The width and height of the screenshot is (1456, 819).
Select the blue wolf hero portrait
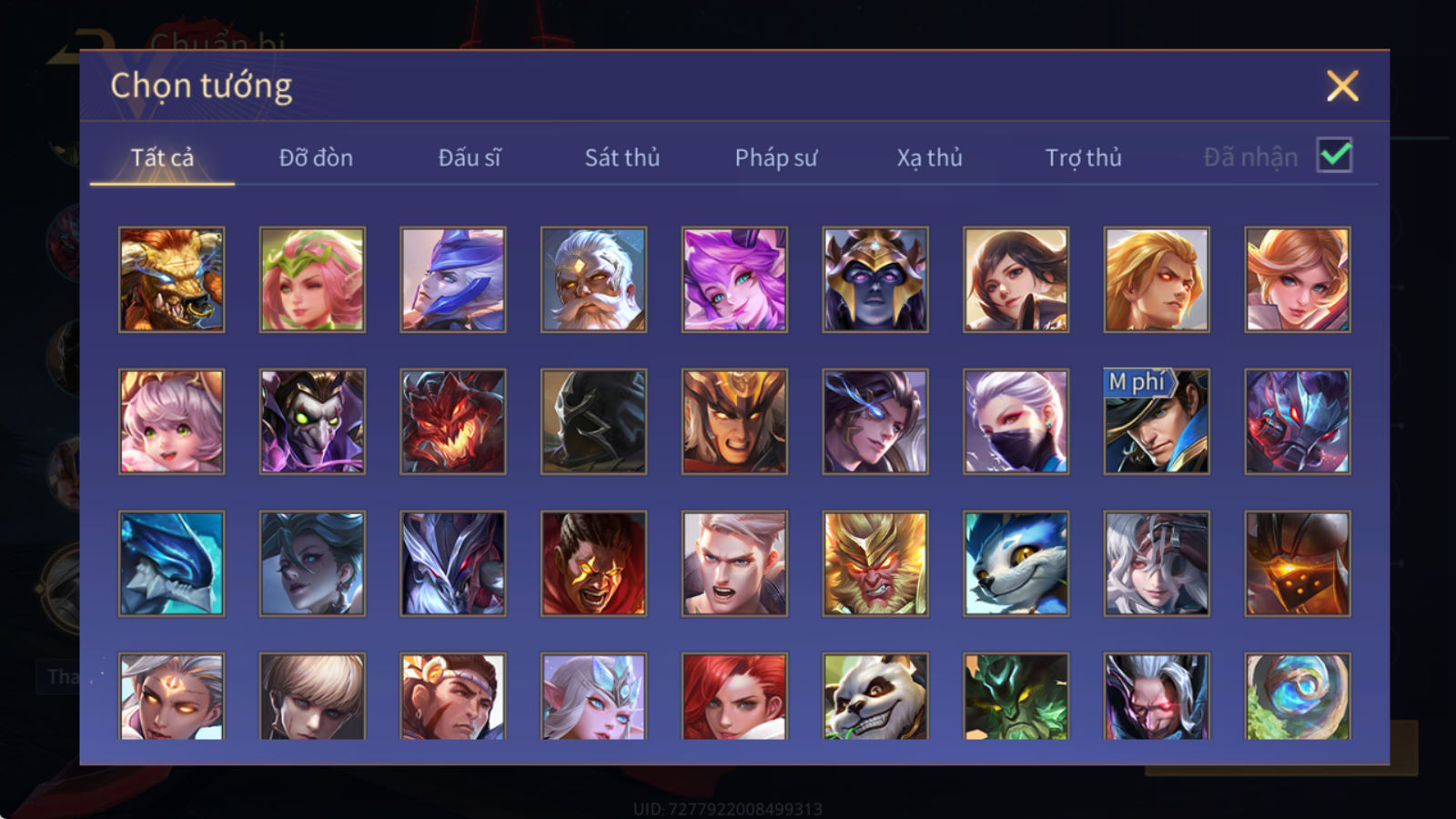click(1016, 563)
